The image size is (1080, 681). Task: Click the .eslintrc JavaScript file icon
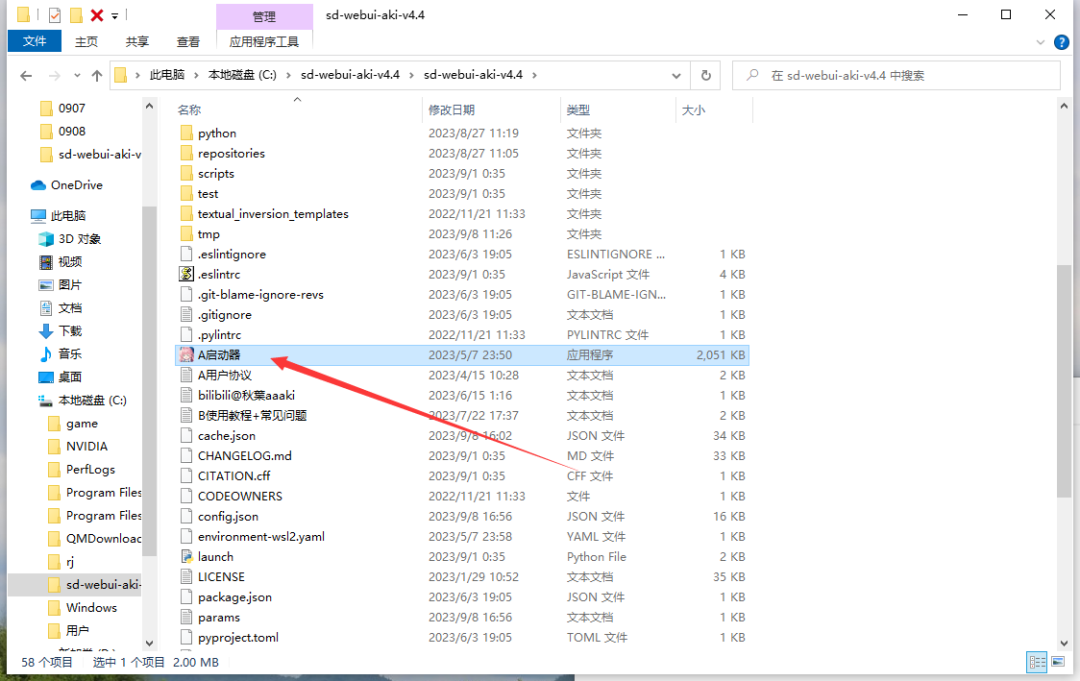(186, 274)
